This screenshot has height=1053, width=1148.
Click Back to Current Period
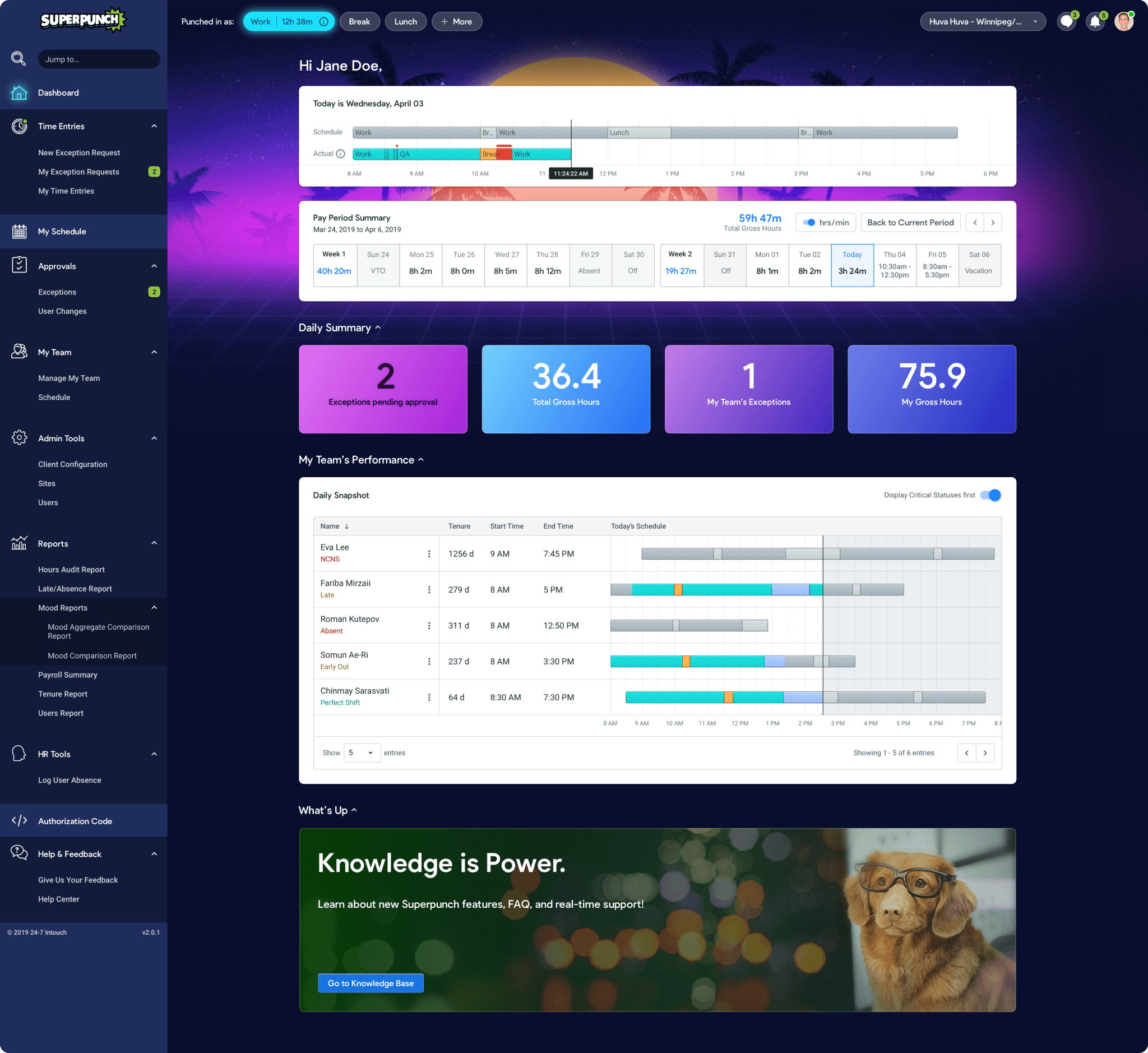coord(910,223)
